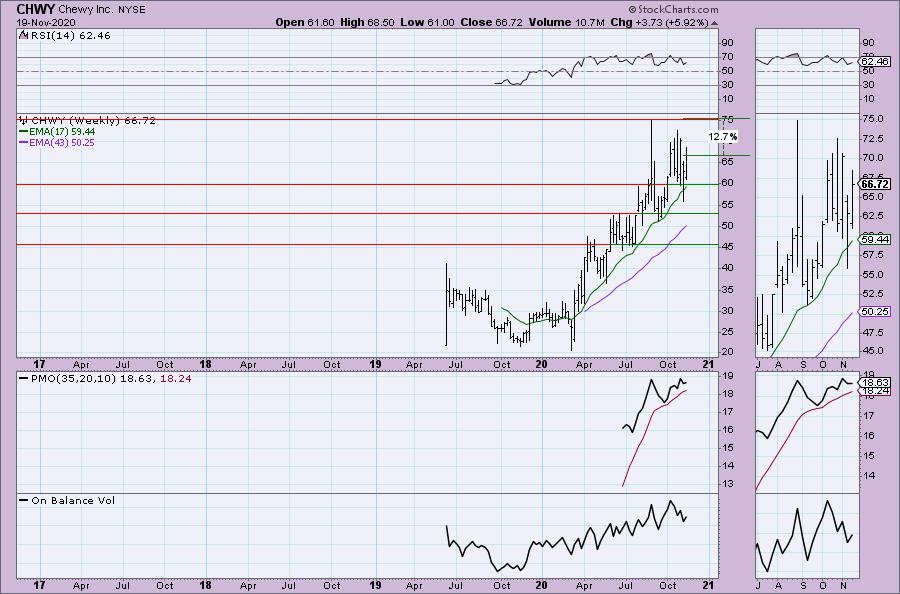Image resolution: width=900 pixels, height=594 pixels.
Task: Click the PMO(35,20,10) indicator label
Action: (74, 379)
